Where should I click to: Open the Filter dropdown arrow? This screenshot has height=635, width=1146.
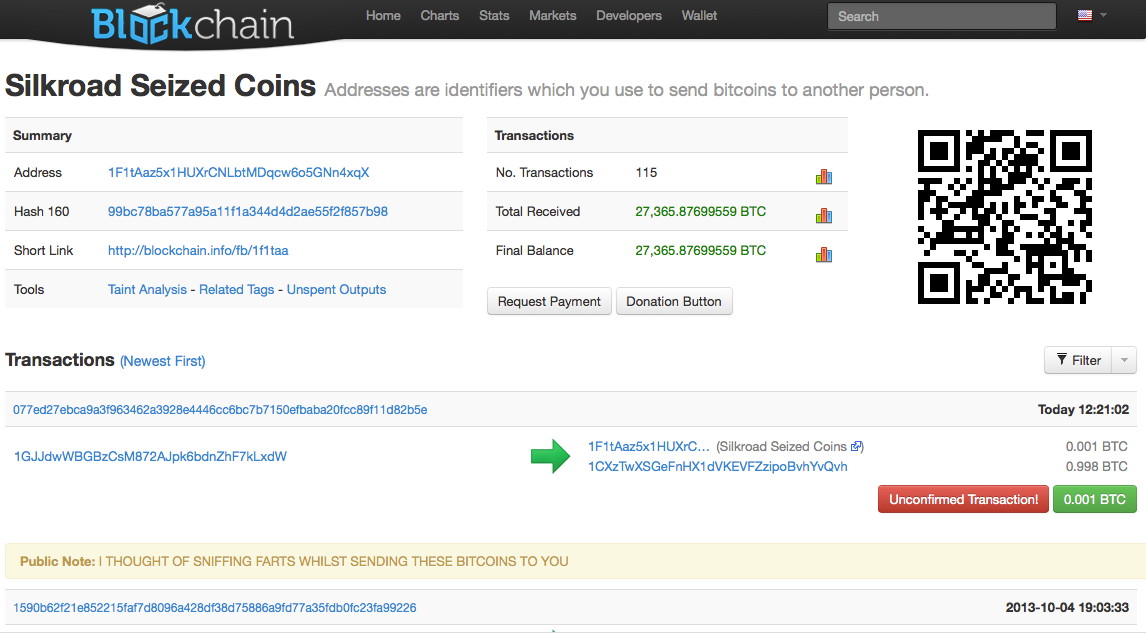point(1123,360)
